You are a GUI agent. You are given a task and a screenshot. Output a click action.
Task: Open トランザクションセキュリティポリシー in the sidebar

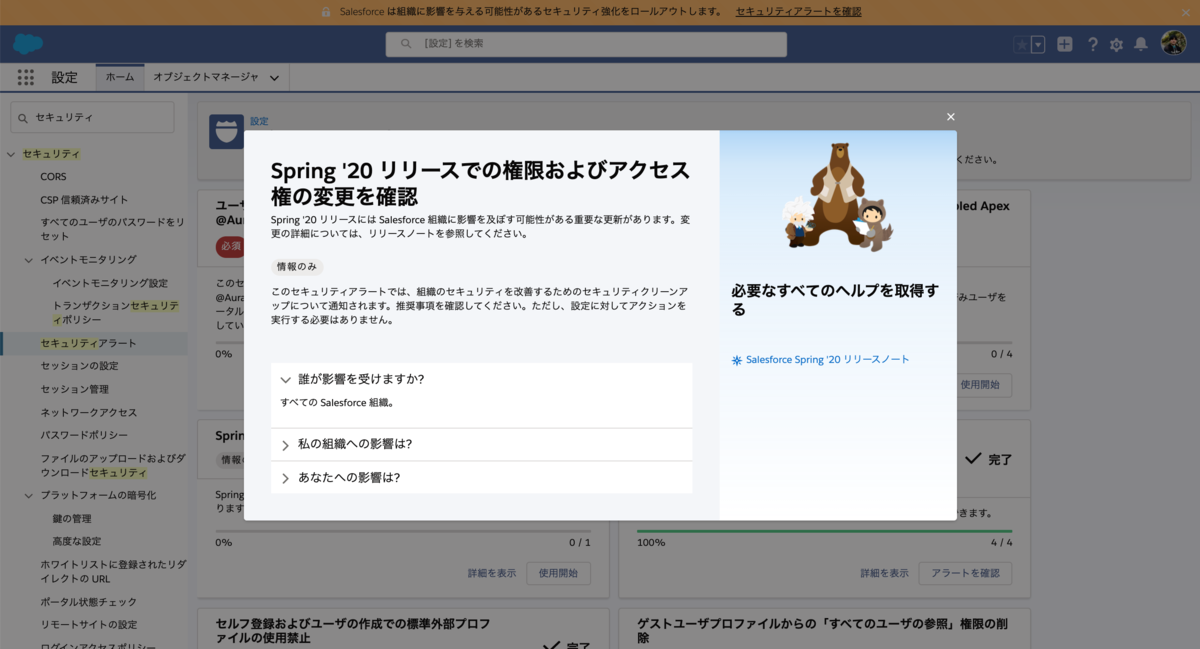(116, 312)
